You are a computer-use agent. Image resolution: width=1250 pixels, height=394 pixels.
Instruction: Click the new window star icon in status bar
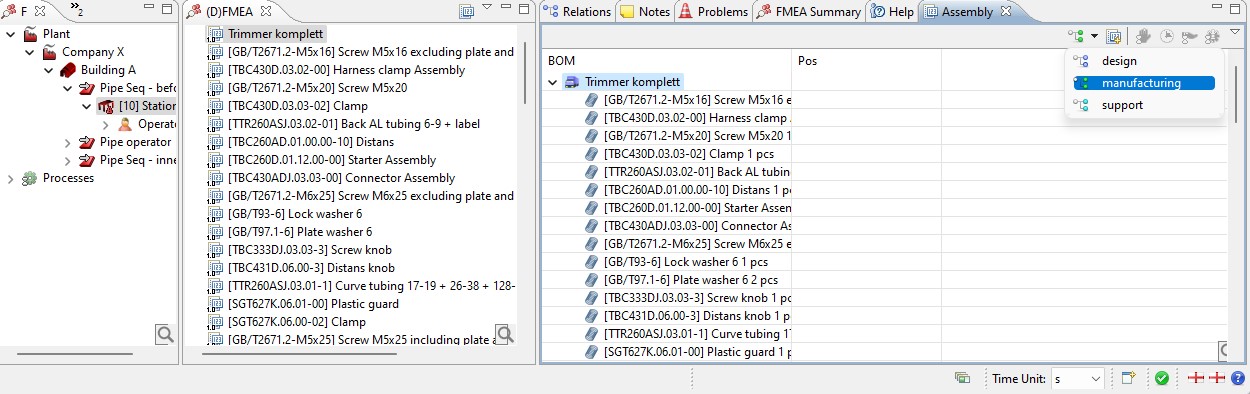(1128, 378)
